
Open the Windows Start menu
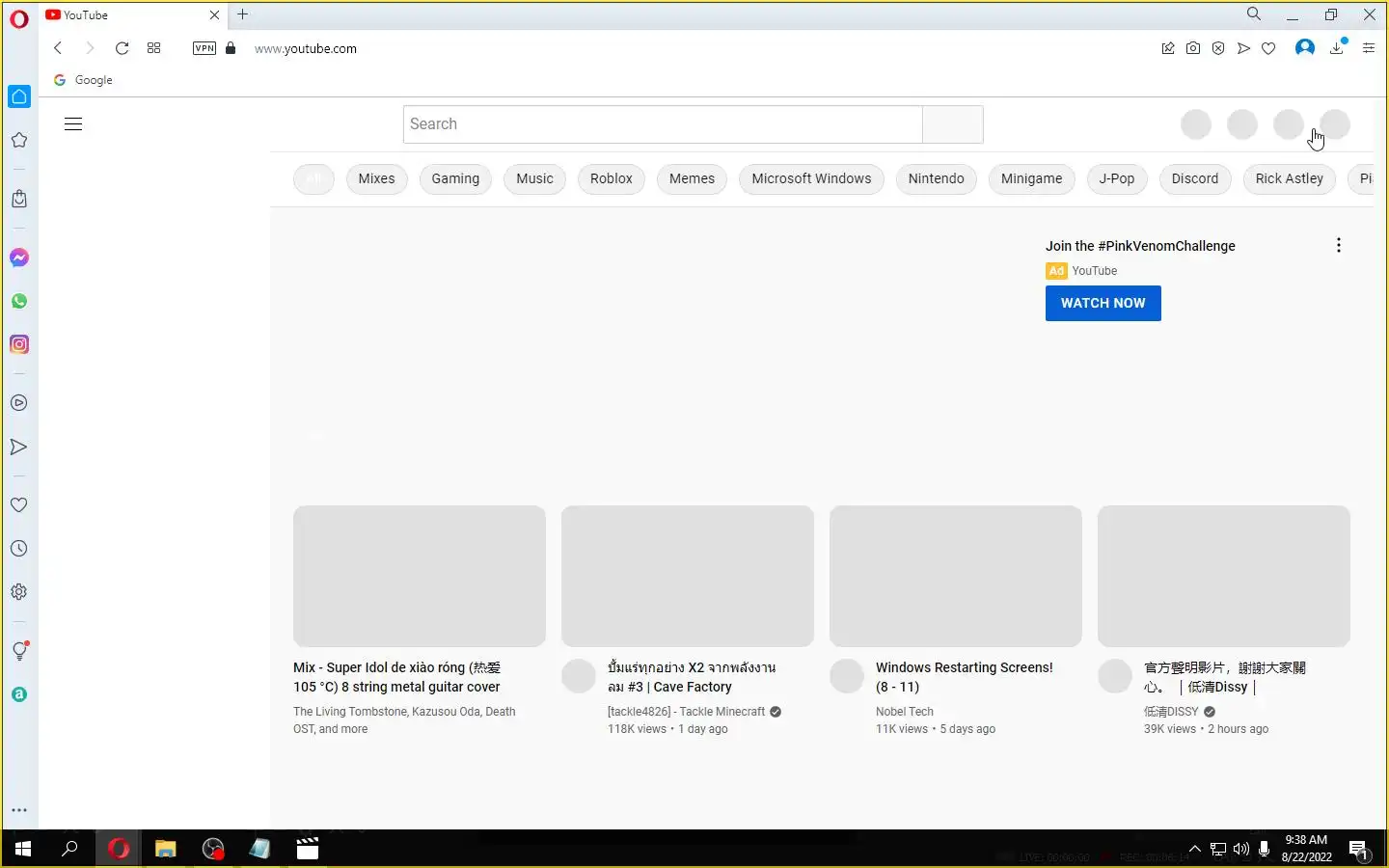(23, 849)
